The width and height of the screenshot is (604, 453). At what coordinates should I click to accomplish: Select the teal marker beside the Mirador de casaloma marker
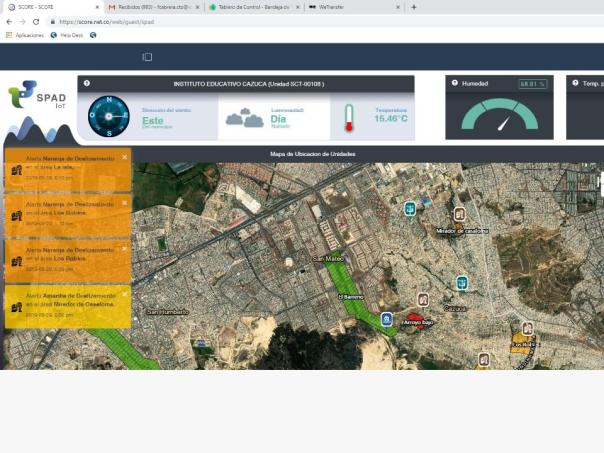tap(410, 209)
